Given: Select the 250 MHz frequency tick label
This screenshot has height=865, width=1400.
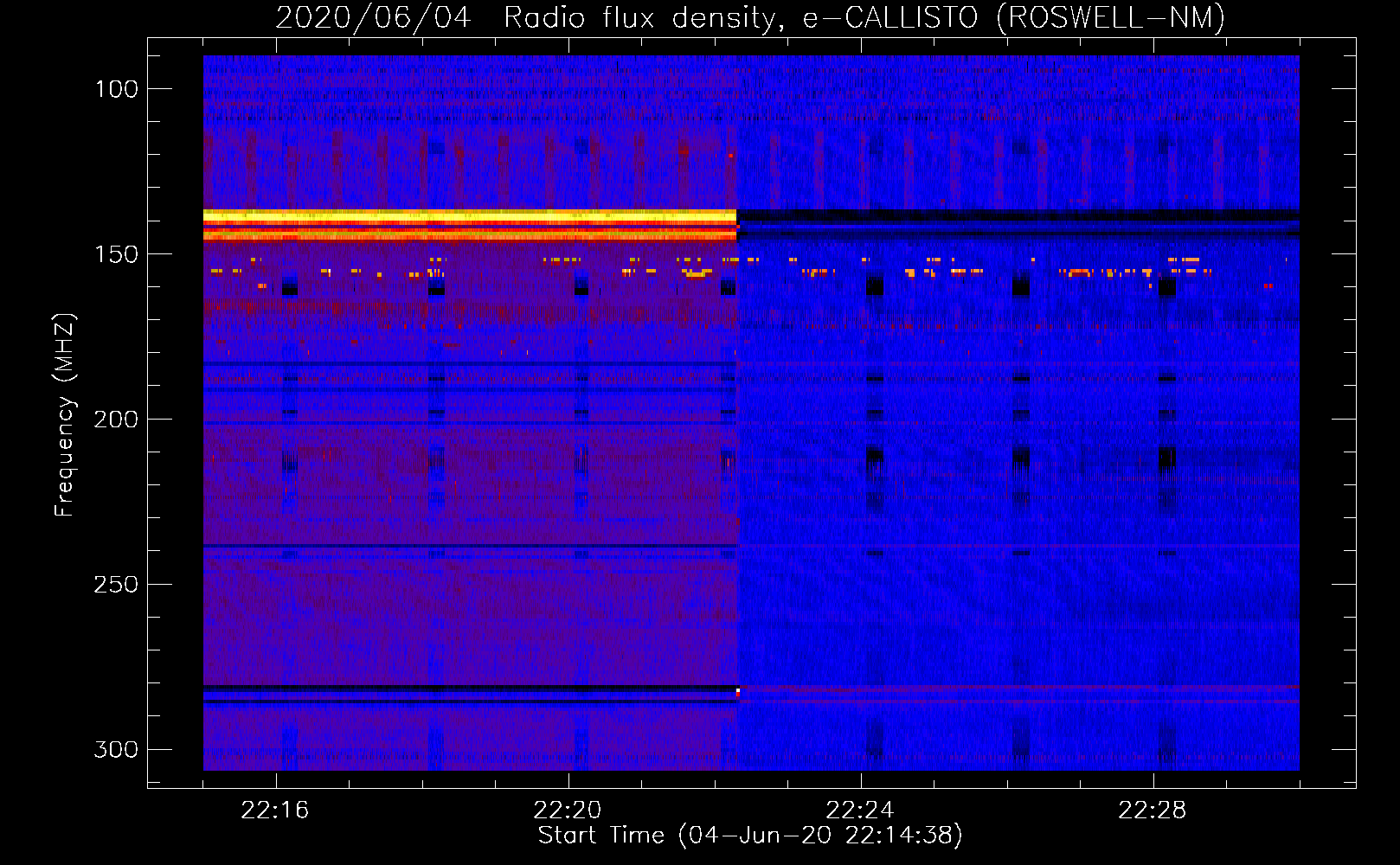Looking at the screenshot, I should [117, 585].
